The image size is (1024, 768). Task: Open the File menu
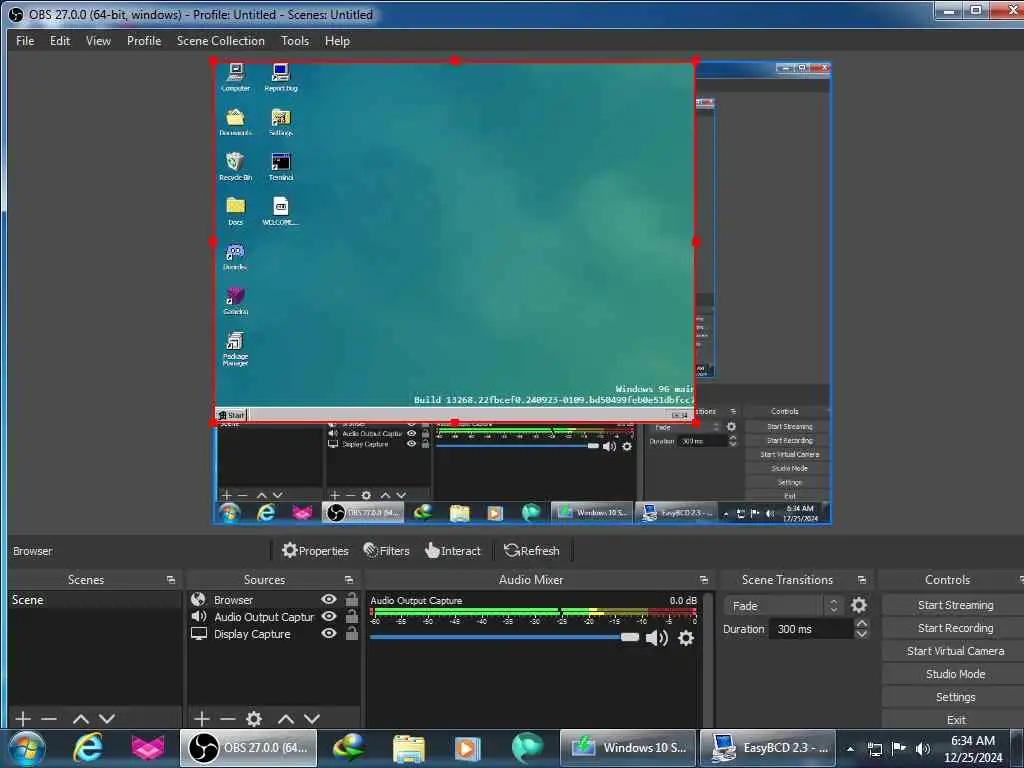coord(25,40)
